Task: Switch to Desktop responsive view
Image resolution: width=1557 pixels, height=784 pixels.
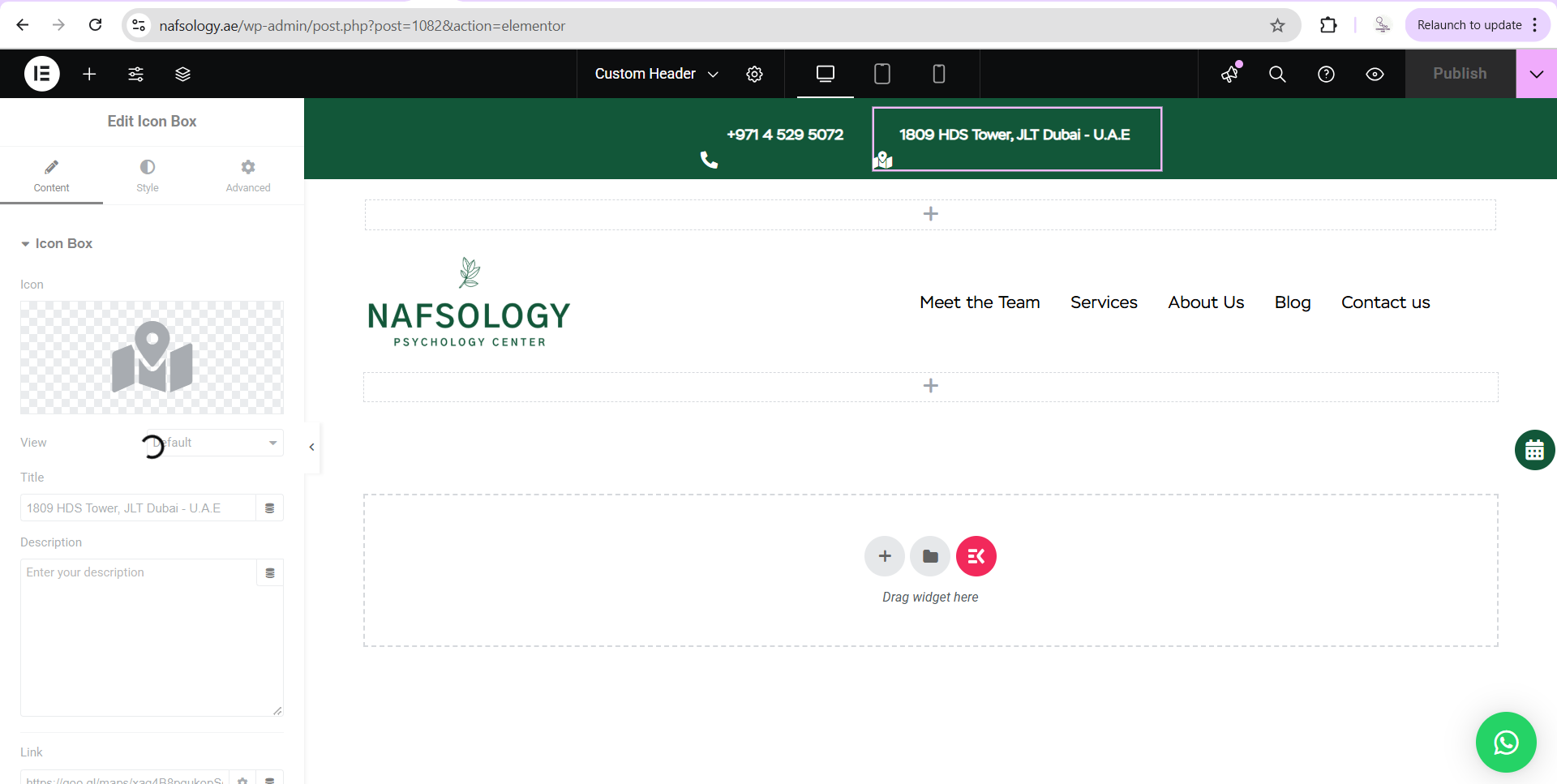Action: tap(826, 74)
